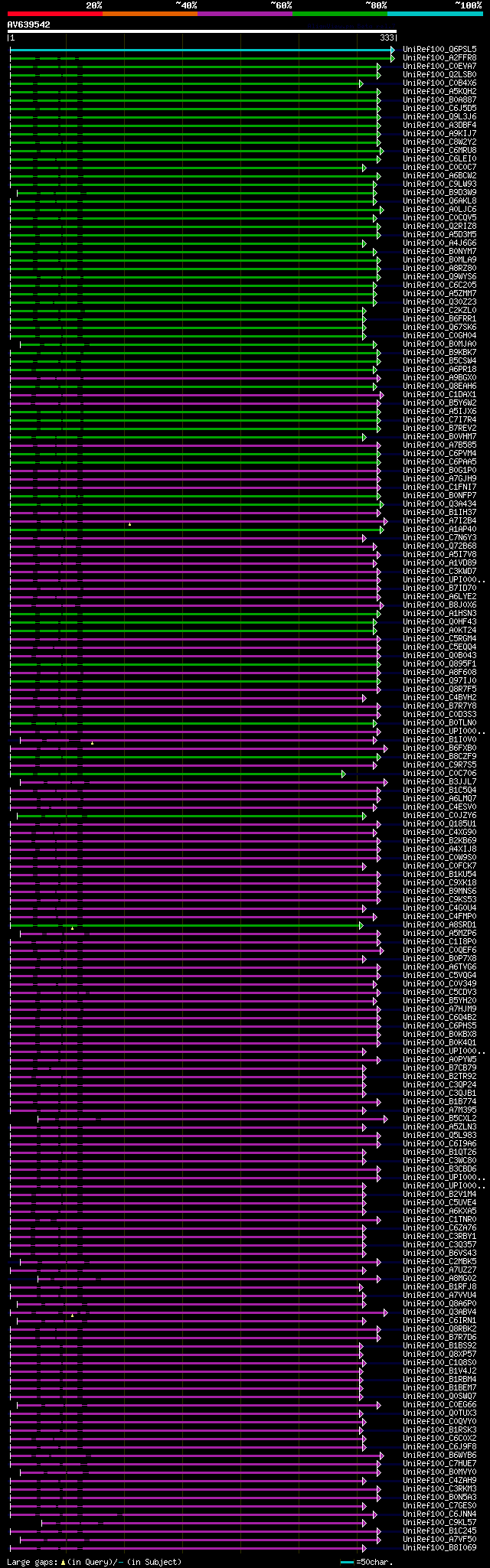Select the label UniRef100_C4G0U4
The width and height of the screenshot is (490, 1568).
(439, 908)
